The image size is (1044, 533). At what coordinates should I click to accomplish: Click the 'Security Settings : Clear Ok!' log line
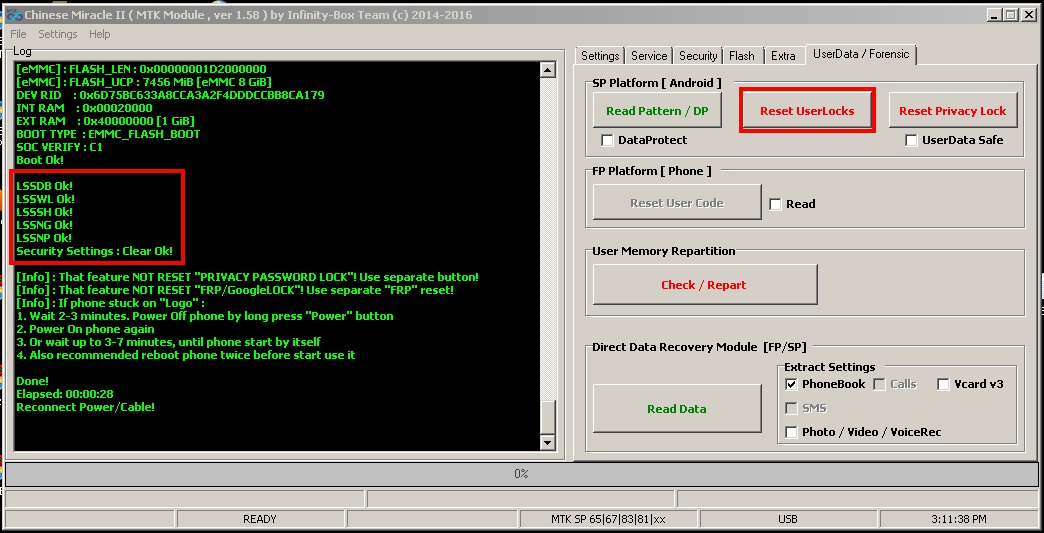pos(95,251)
